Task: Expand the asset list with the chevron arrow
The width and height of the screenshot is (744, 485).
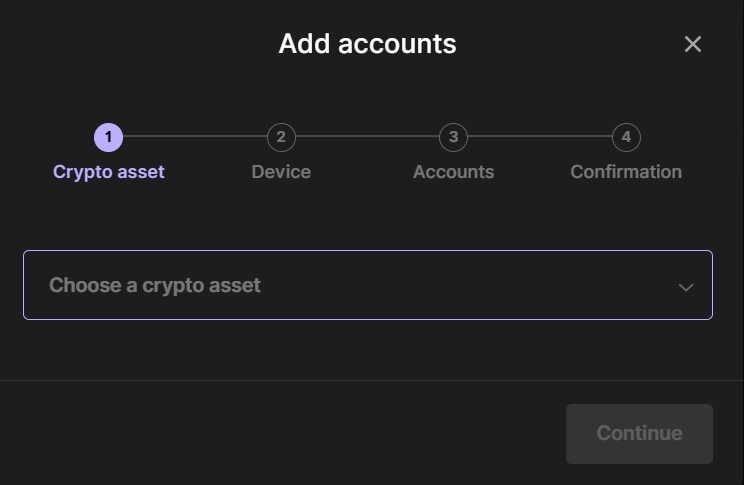Action: click(686, 287)
